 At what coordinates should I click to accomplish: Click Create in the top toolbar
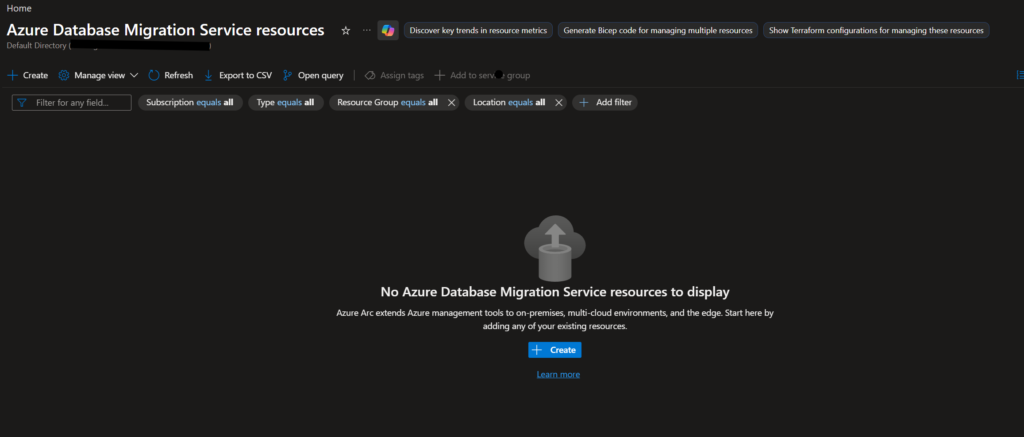point(28,75)
